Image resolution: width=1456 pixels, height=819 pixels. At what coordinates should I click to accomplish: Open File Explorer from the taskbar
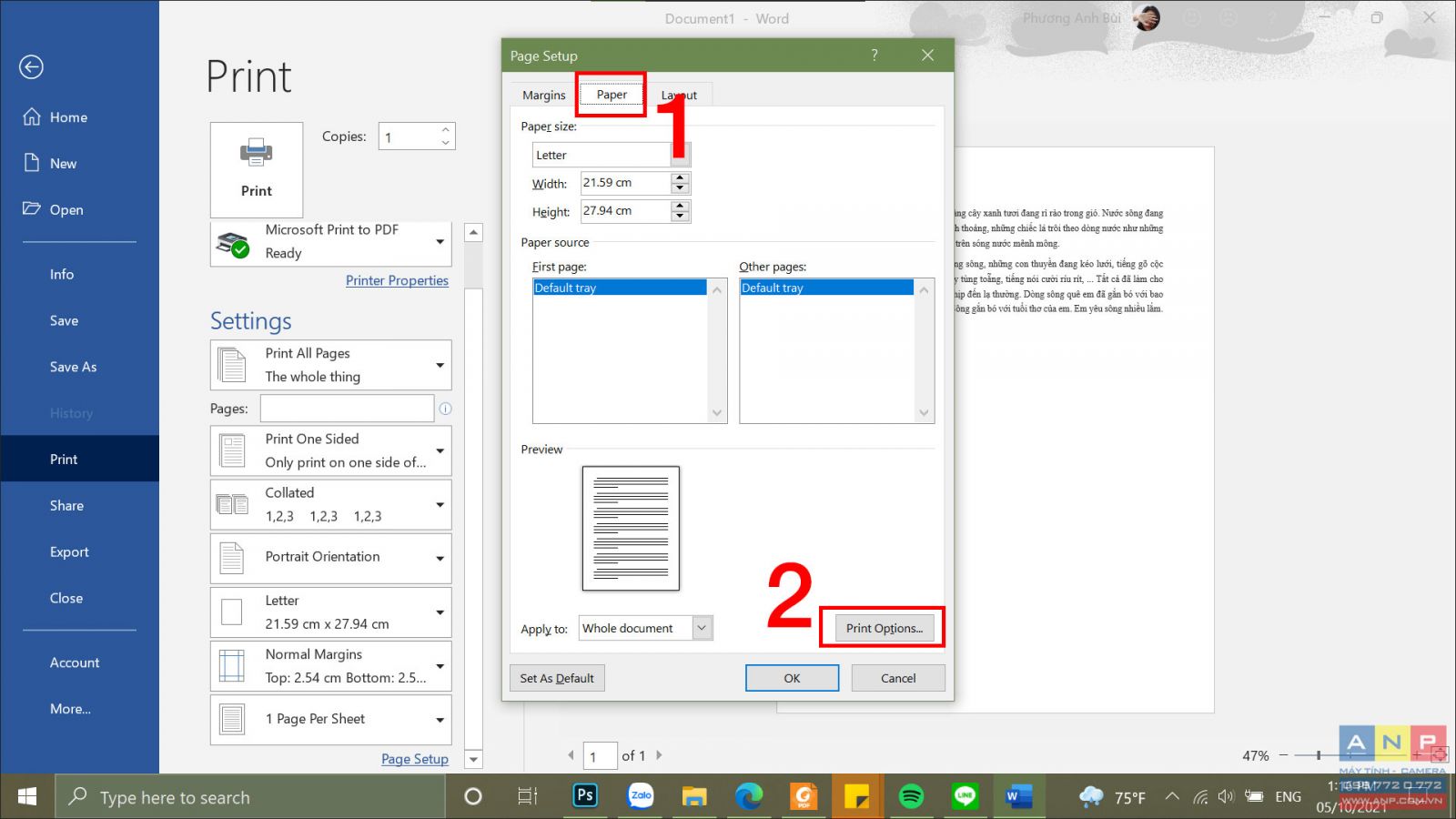coord(694,797)
